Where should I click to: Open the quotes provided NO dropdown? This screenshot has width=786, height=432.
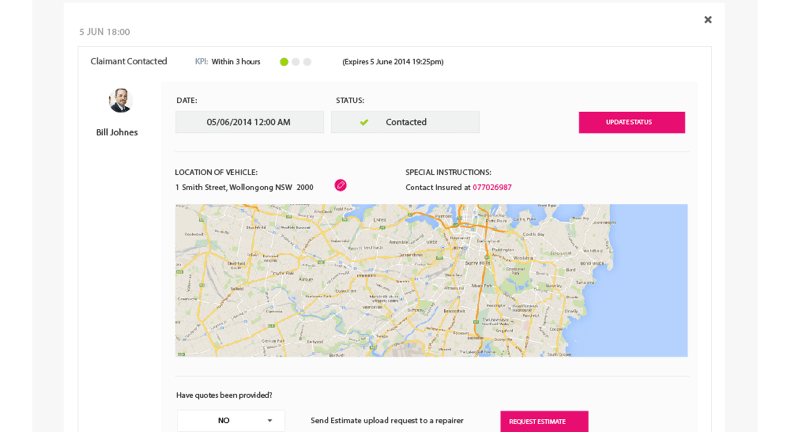[x=230, y=420]
